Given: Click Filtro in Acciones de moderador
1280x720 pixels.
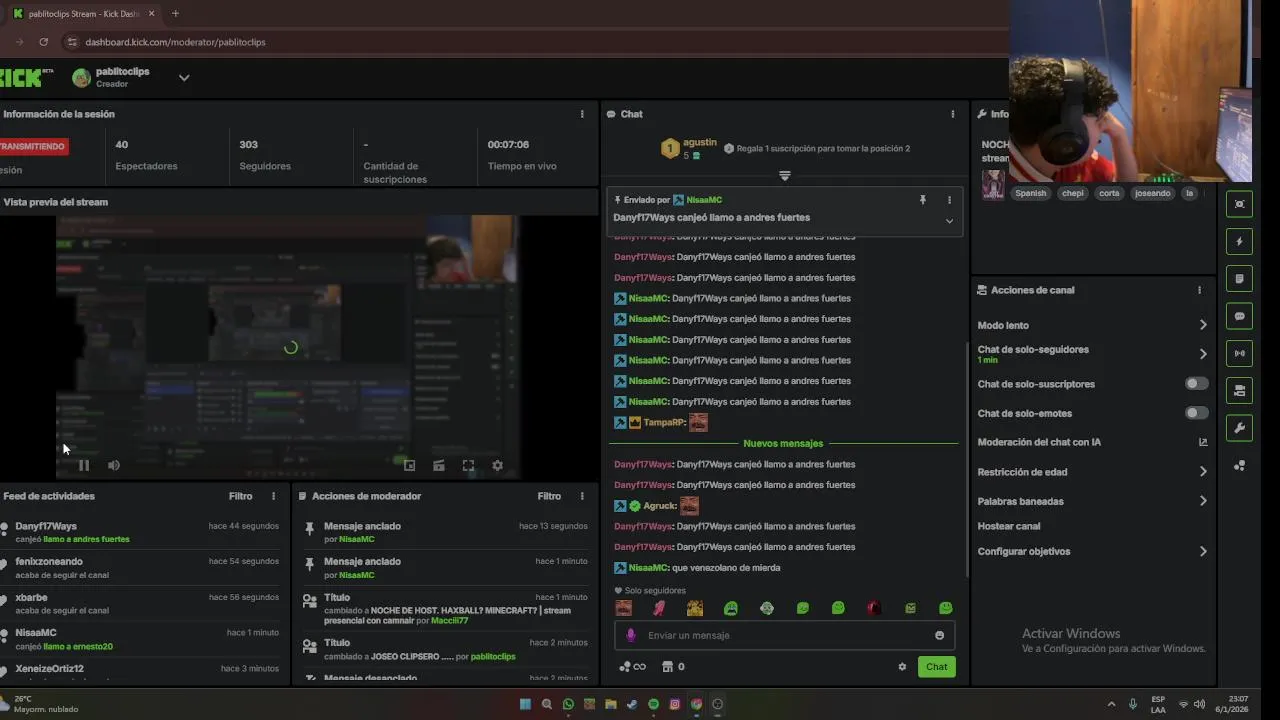Looking at the screenshot, I should pyautogui.click(x=549, y=496).
